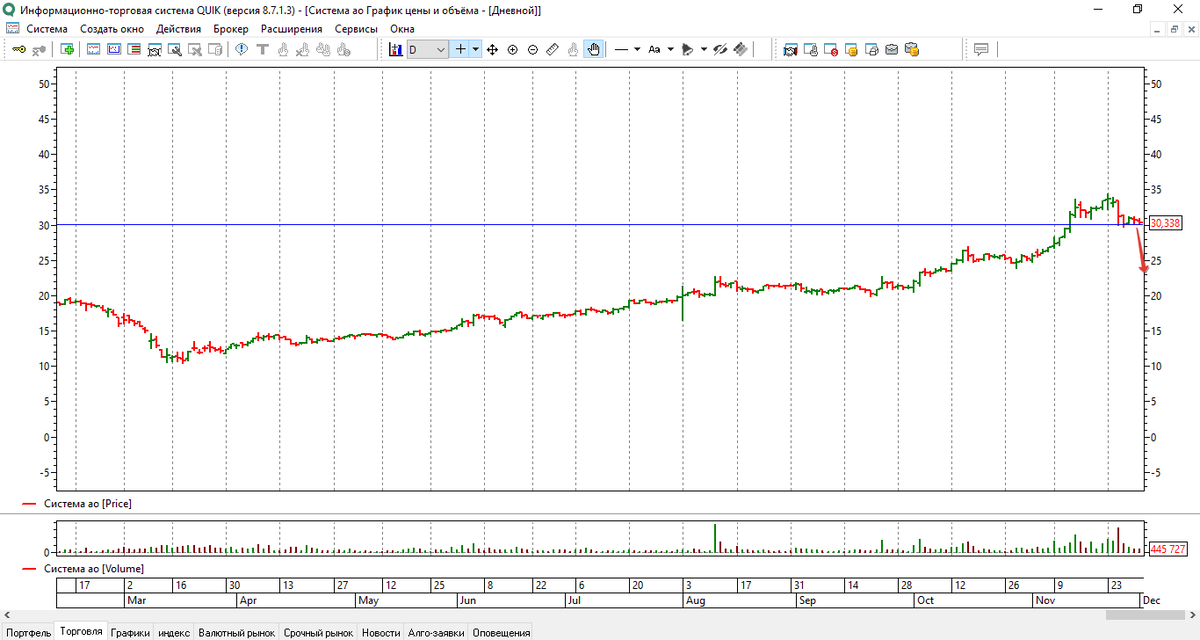Click the 30,338 current price label
Viewport: 1200px width, 640px height.
1165,223
